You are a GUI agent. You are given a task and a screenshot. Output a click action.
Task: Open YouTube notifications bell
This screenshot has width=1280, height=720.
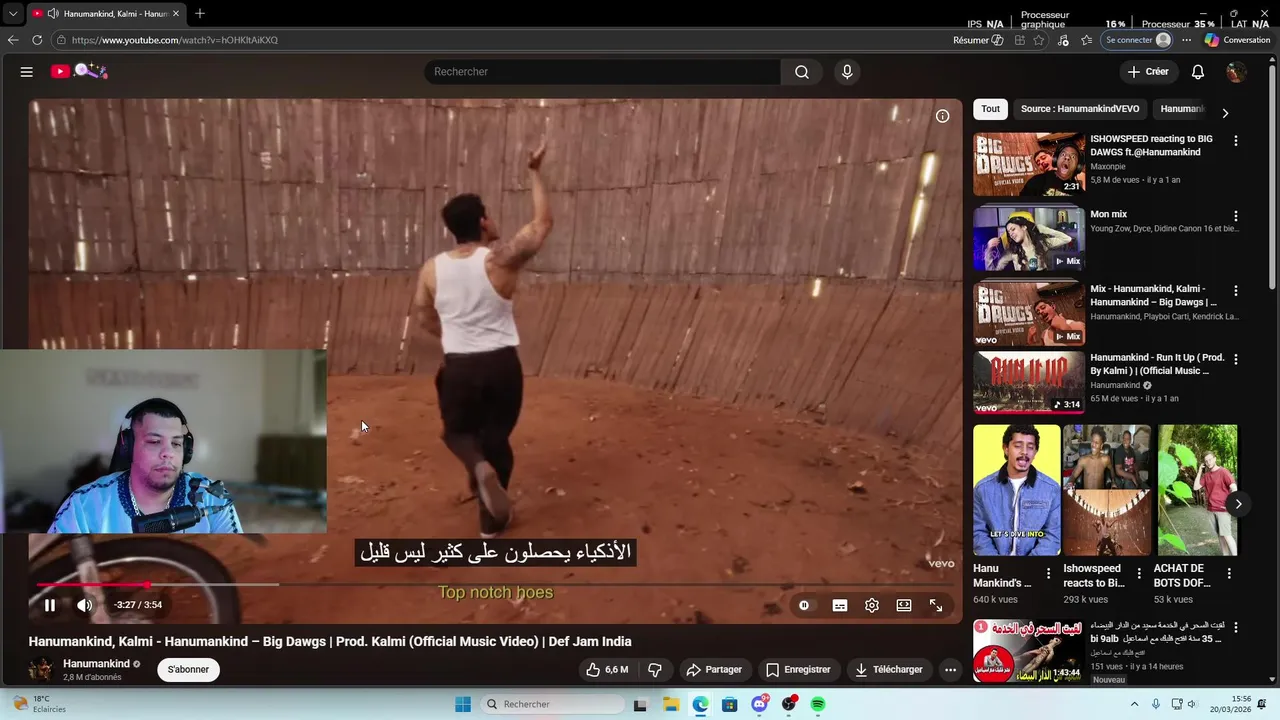pyautogui.click(x=1198, y=72)
